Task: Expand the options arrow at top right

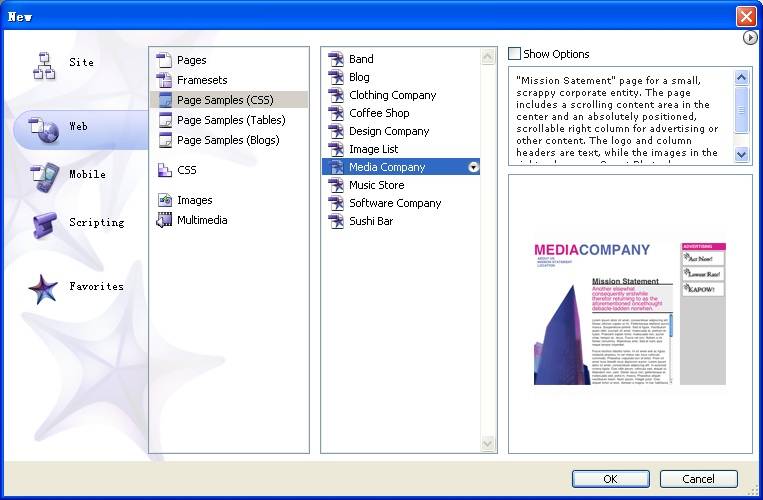Action: 750,38
